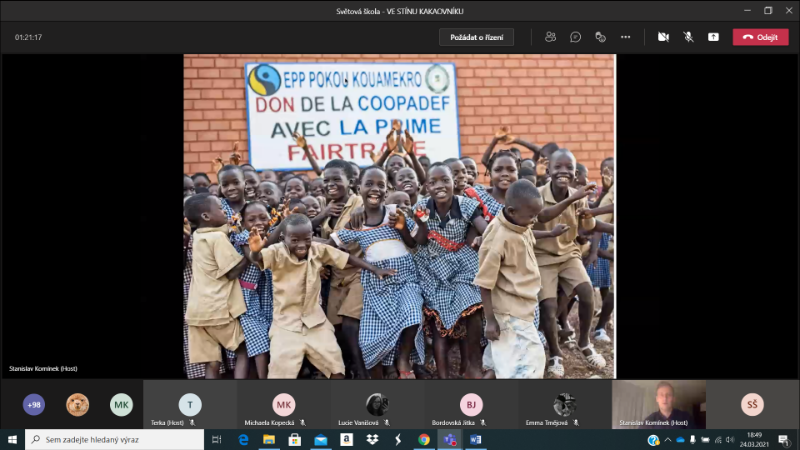Viewport: 800px width, 450px height.
Task: Open the Amazon app in the taskbar
Action: (x=346, y=440)
